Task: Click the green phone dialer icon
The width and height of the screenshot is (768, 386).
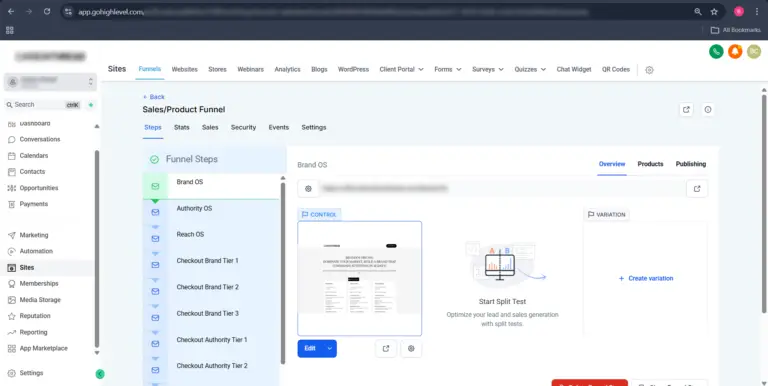Action: pos(716,51)
